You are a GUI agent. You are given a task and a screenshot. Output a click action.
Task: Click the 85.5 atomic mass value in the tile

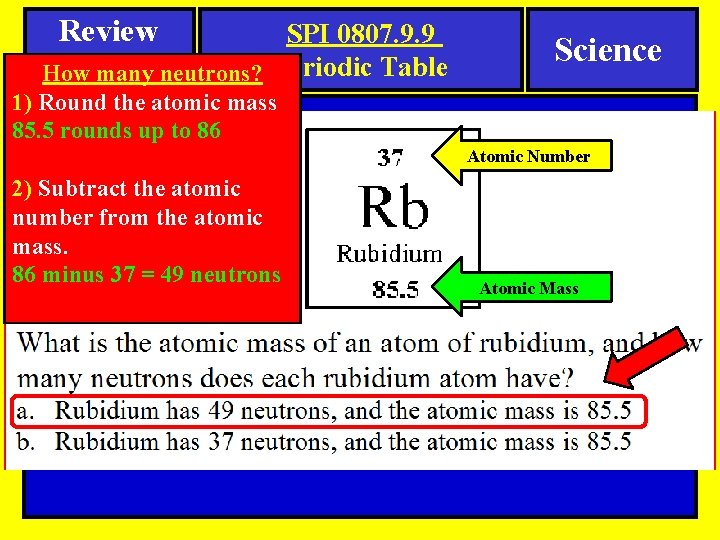pyautogui.click(x=395, y=289)
